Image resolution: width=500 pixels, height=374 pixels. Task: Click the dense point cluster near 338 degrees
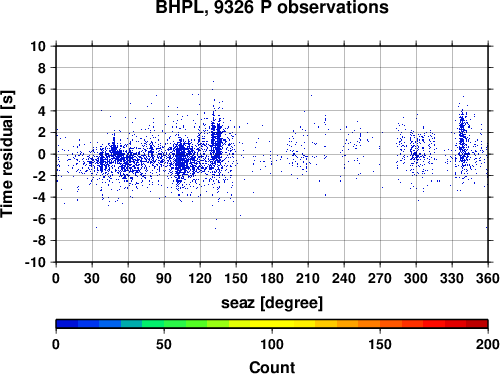[x=462, y=140]
